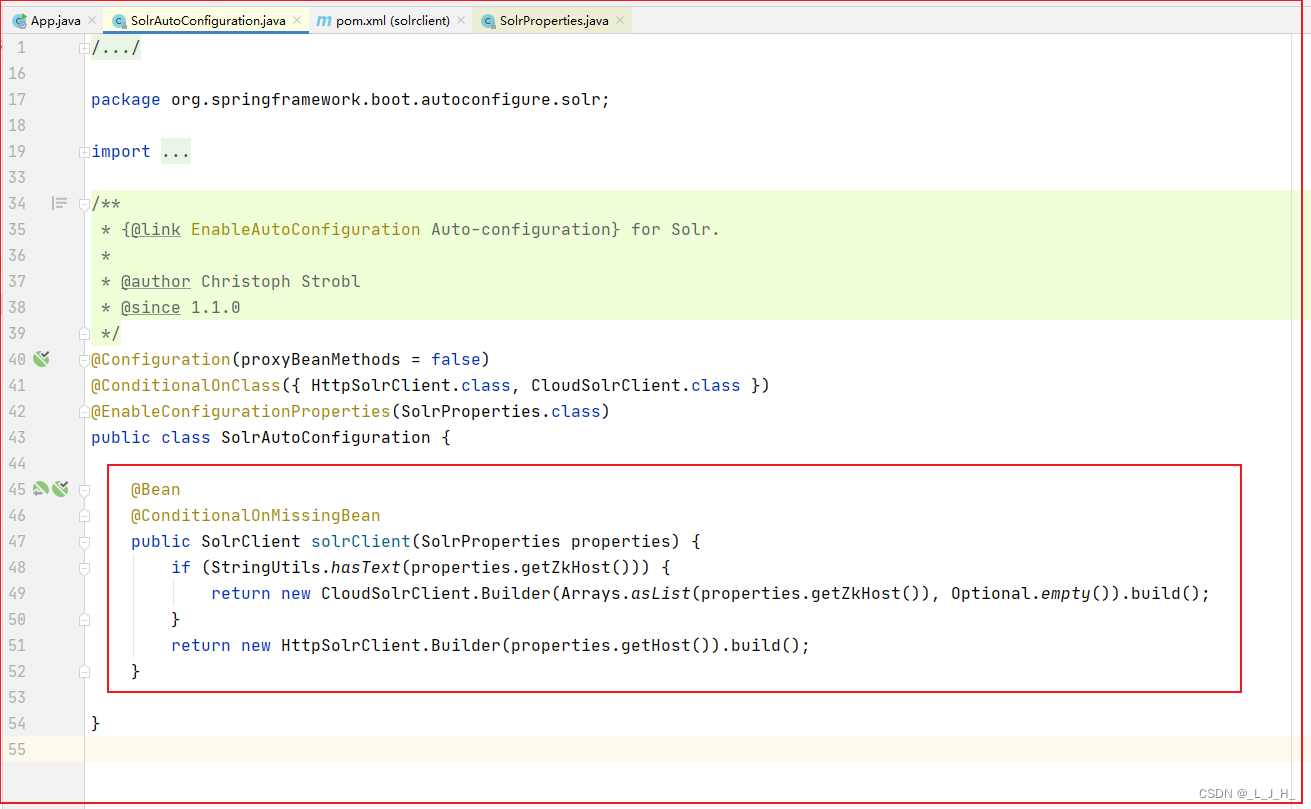Click the SolrAutoConfiguration.java class file icon
Image resolution: width=1311 pixels, height=809 pixels.
click(119, 21)
